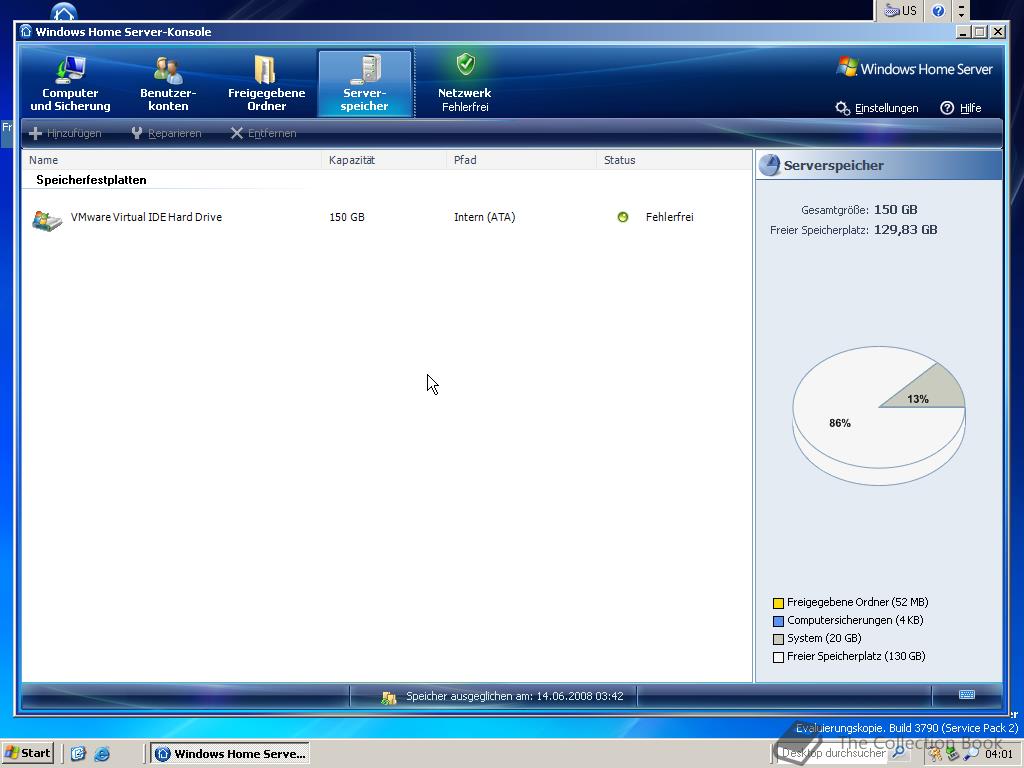Image resolution: width=1024 pixels, height=768 pixels.
Task: Click the Reparieren toolbar button
Action: coord(167,133)
